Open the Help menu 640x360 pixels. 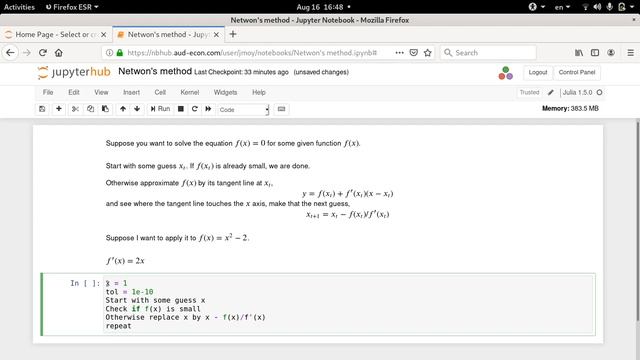pos(259,92)
